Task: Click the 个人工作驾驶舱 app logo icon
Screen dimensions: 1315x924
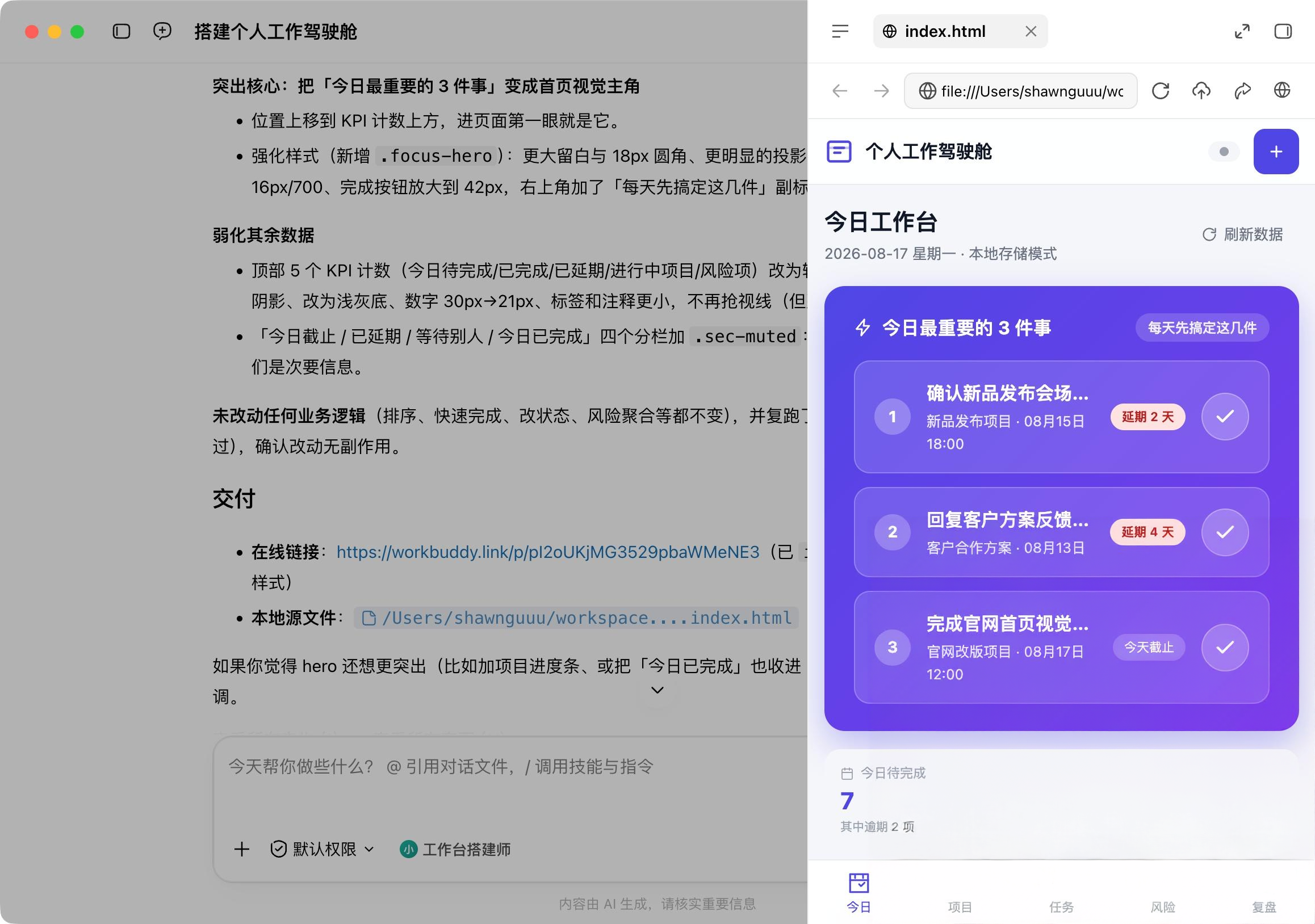Action: 839,152
